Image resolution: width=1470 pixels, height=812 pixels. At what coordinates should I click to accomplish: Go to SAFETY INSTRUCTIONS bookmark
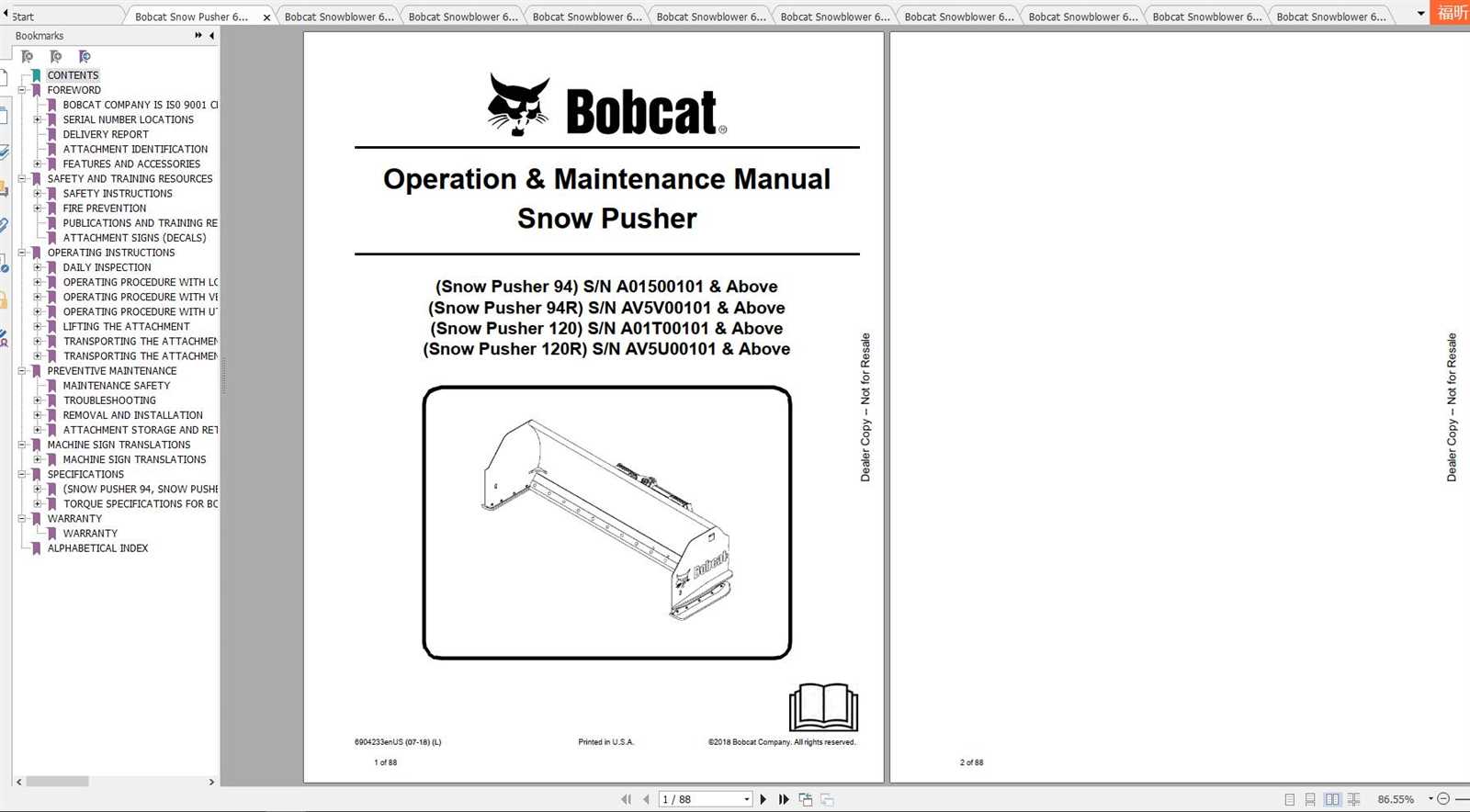tap(118, 194)
